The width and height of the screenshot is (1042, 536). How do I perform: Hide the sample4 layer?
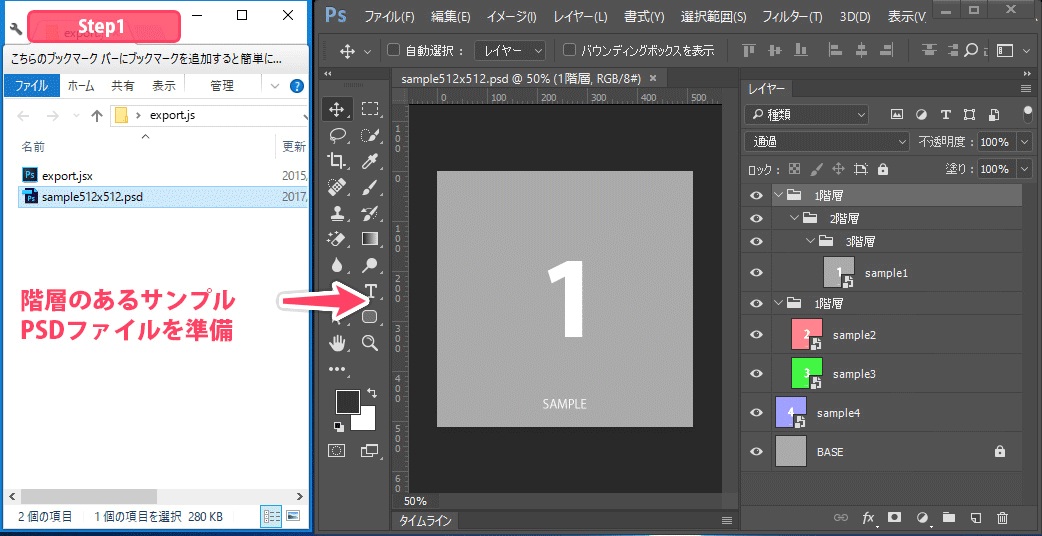coord(756,412)
